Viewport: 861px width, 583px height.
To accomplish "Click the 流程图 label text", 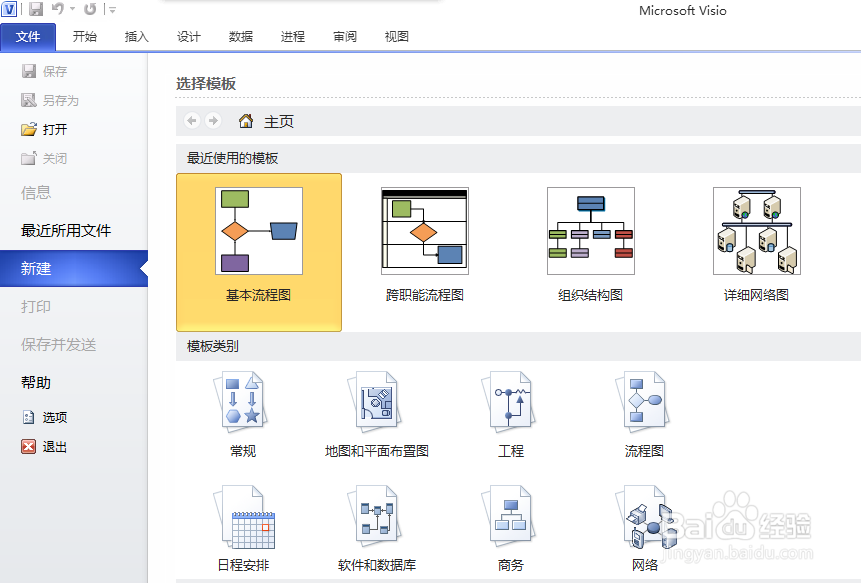I will click(x=645, y=451).
